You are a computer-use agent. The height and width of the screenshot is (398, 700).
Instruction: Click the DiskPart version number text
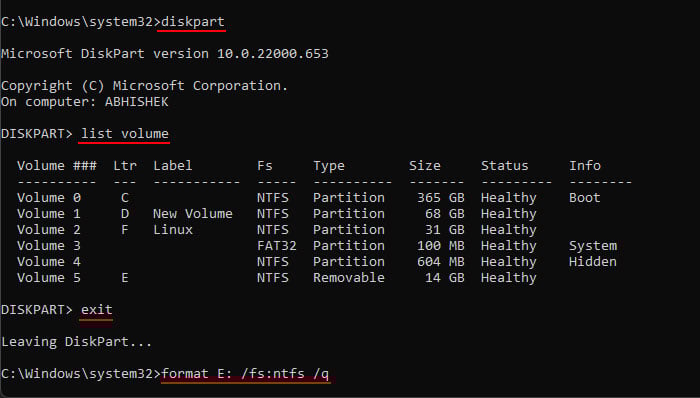273,54
